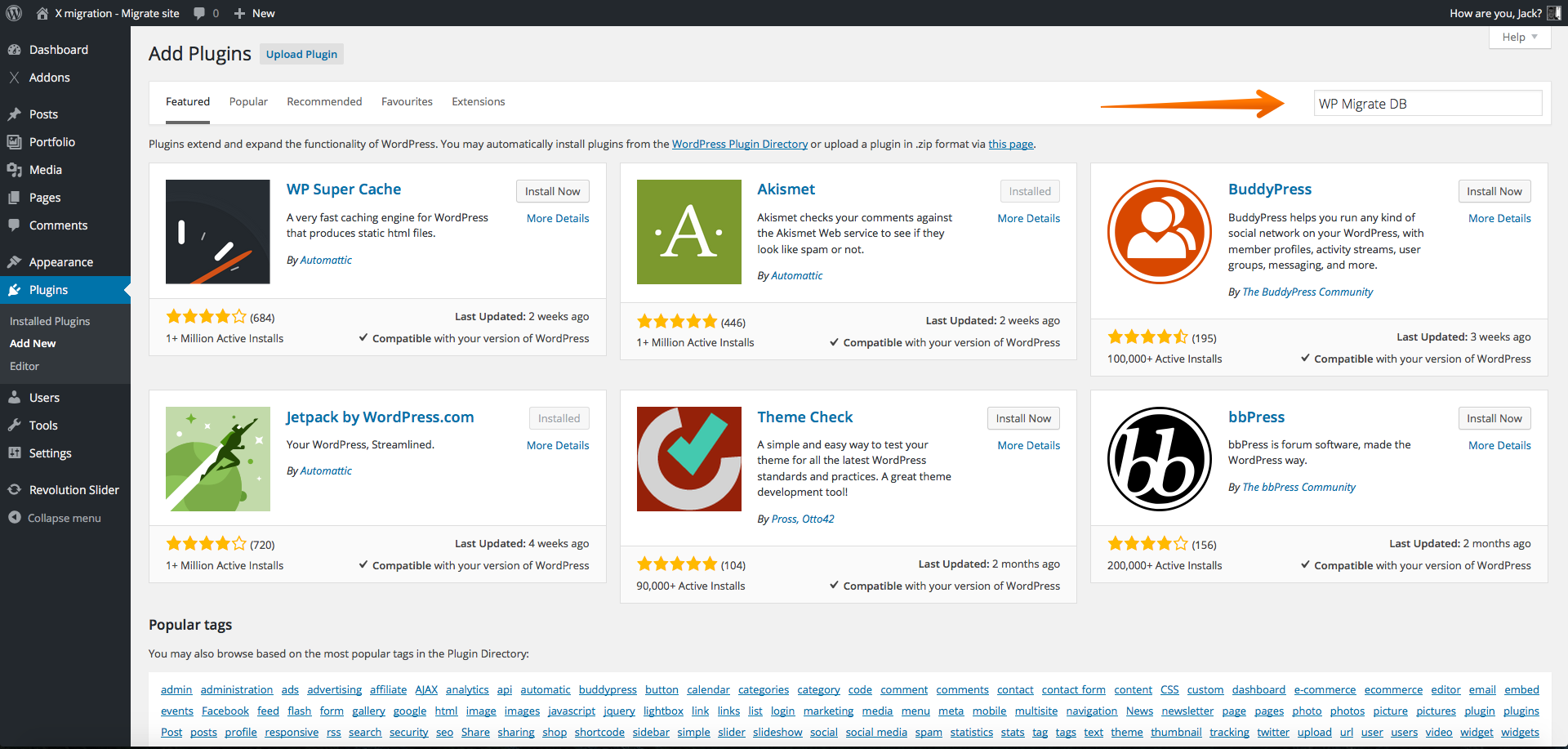
Task: Open the Akismet plugin title link
Action: [x=786, y=189]
